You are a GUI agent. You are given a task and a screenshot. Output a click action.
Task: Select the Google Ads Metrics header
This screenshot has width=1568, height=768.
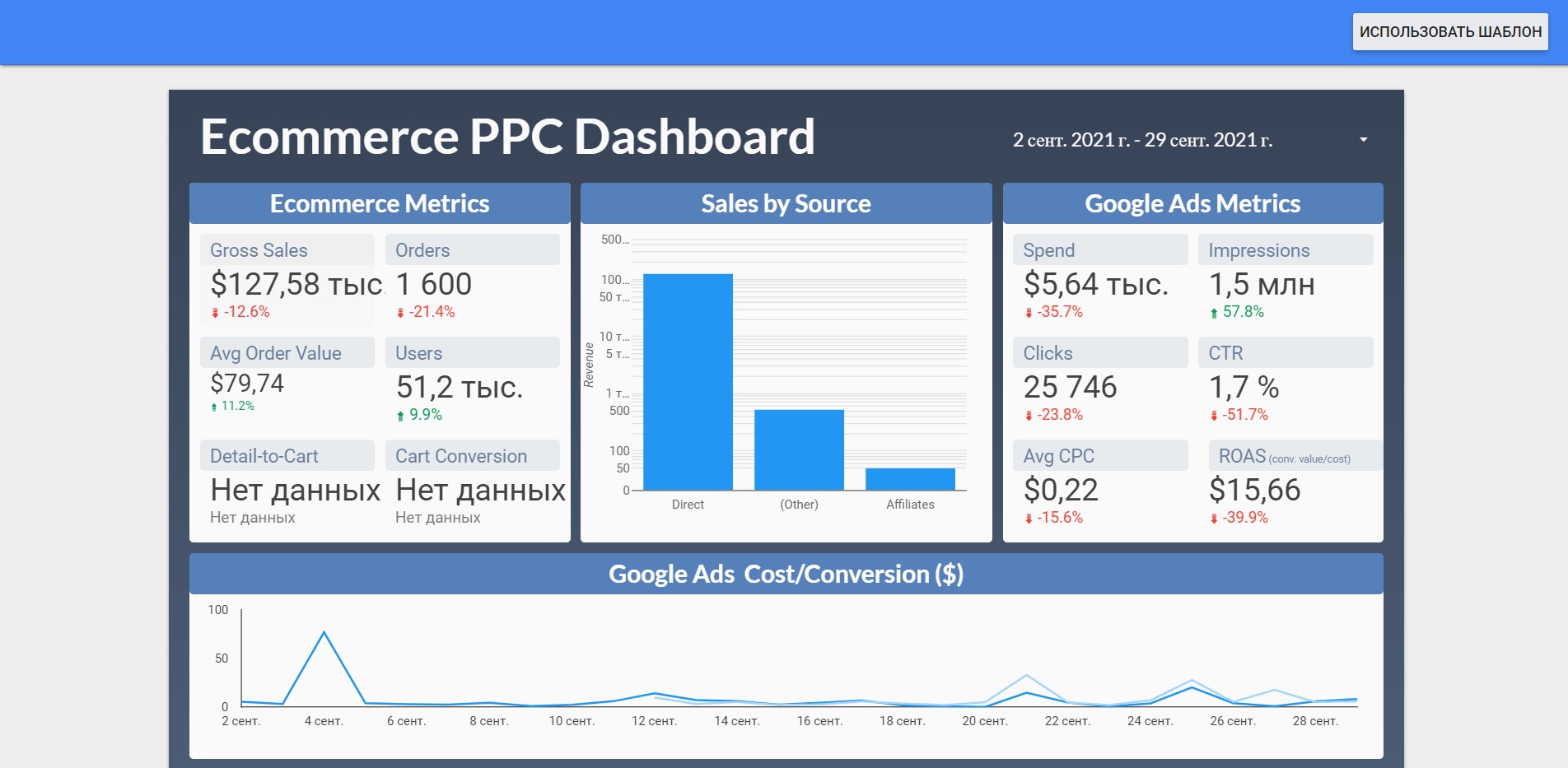point(1192,203)
